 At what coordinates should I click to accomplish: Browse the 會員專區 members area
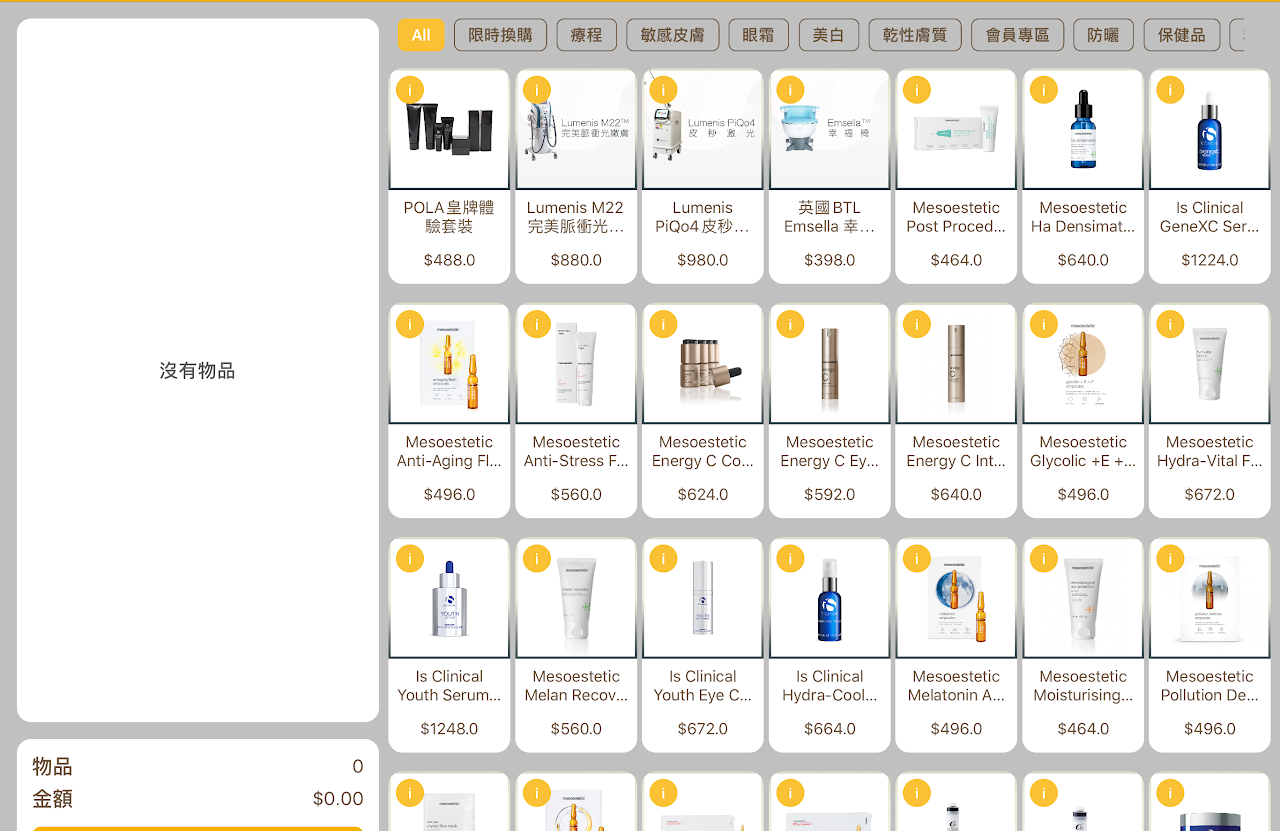click(1017, 34)
